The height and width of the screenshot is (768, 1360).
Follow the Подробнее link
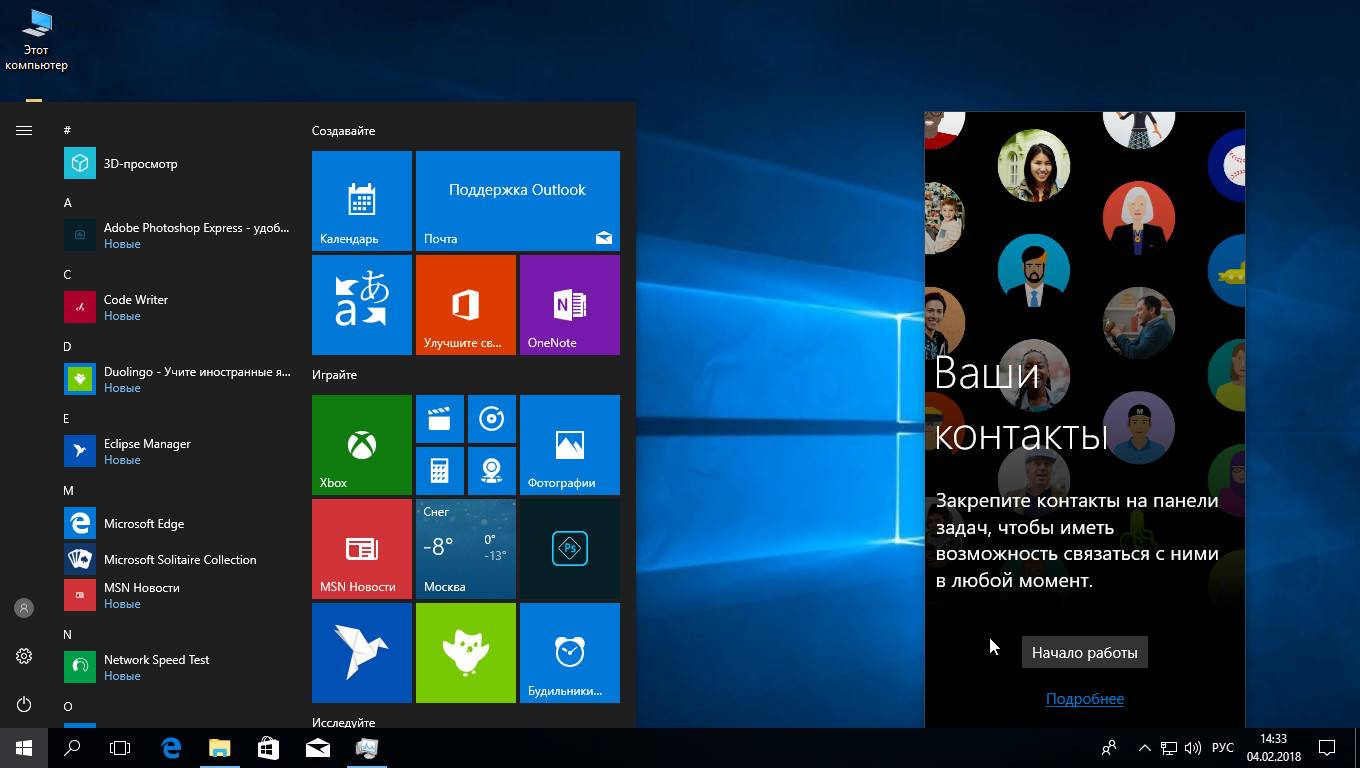pyautogui.click(x=1085, y=699)
